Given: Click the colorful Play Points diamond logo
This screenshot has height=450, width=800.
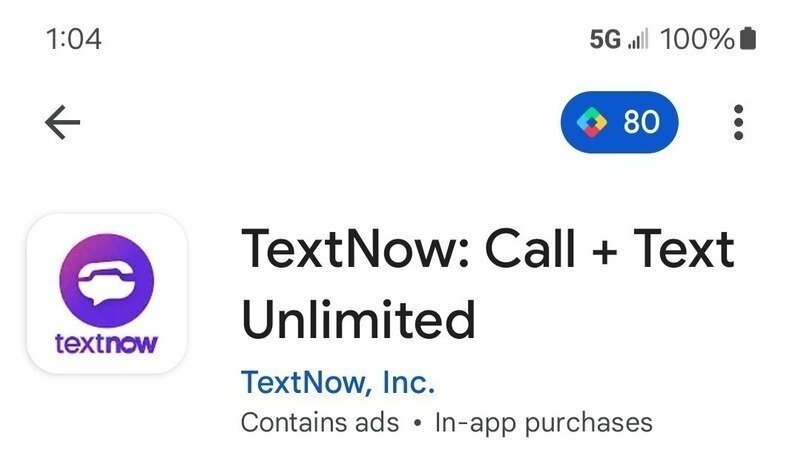Looking at the screenshot, I should pyautogui.click(x=592, y=122).
